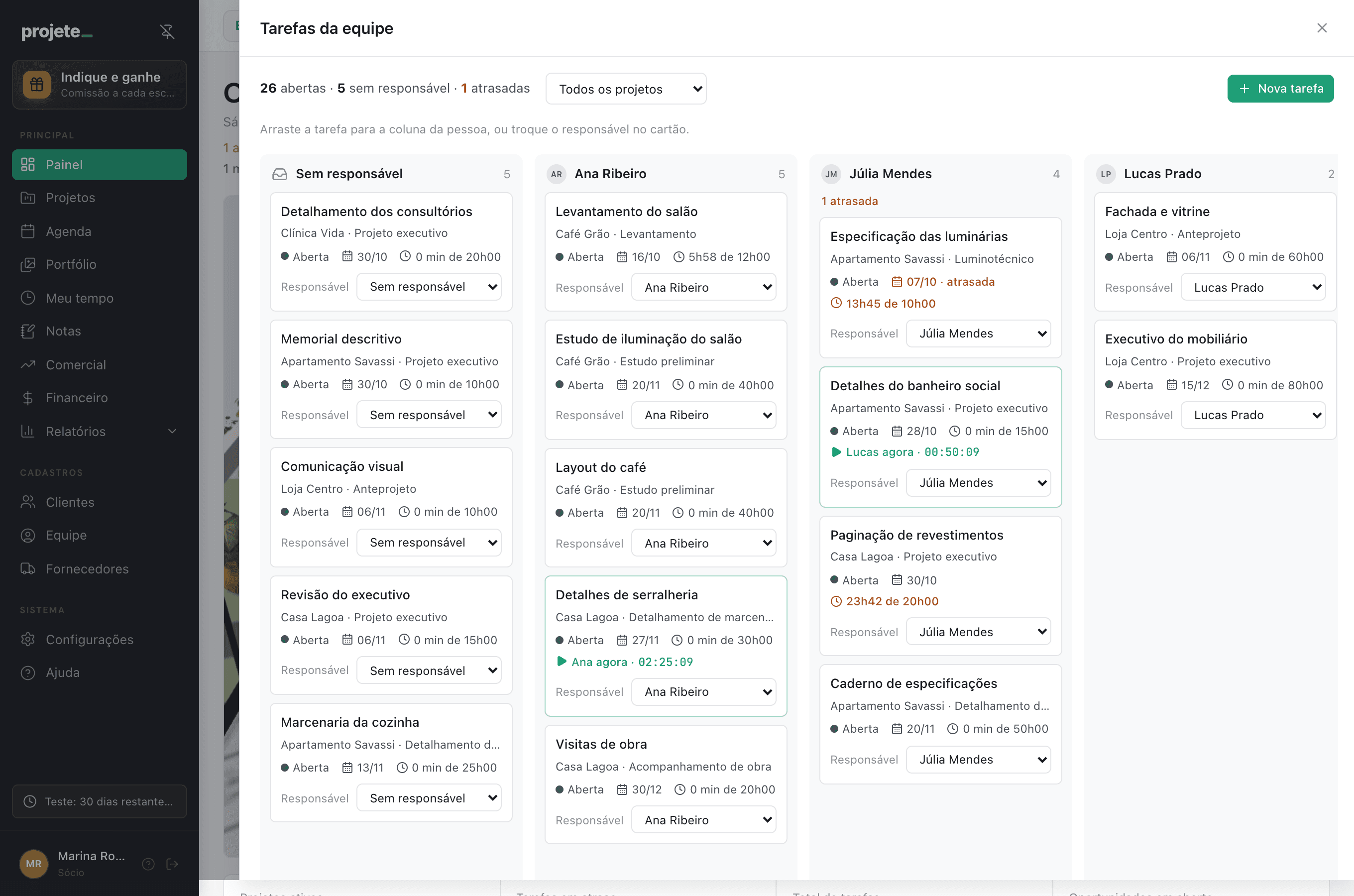Screen dimensions: 1354x896
Task: Click the gift icon in Indique e ganhe
Action: 36,85
